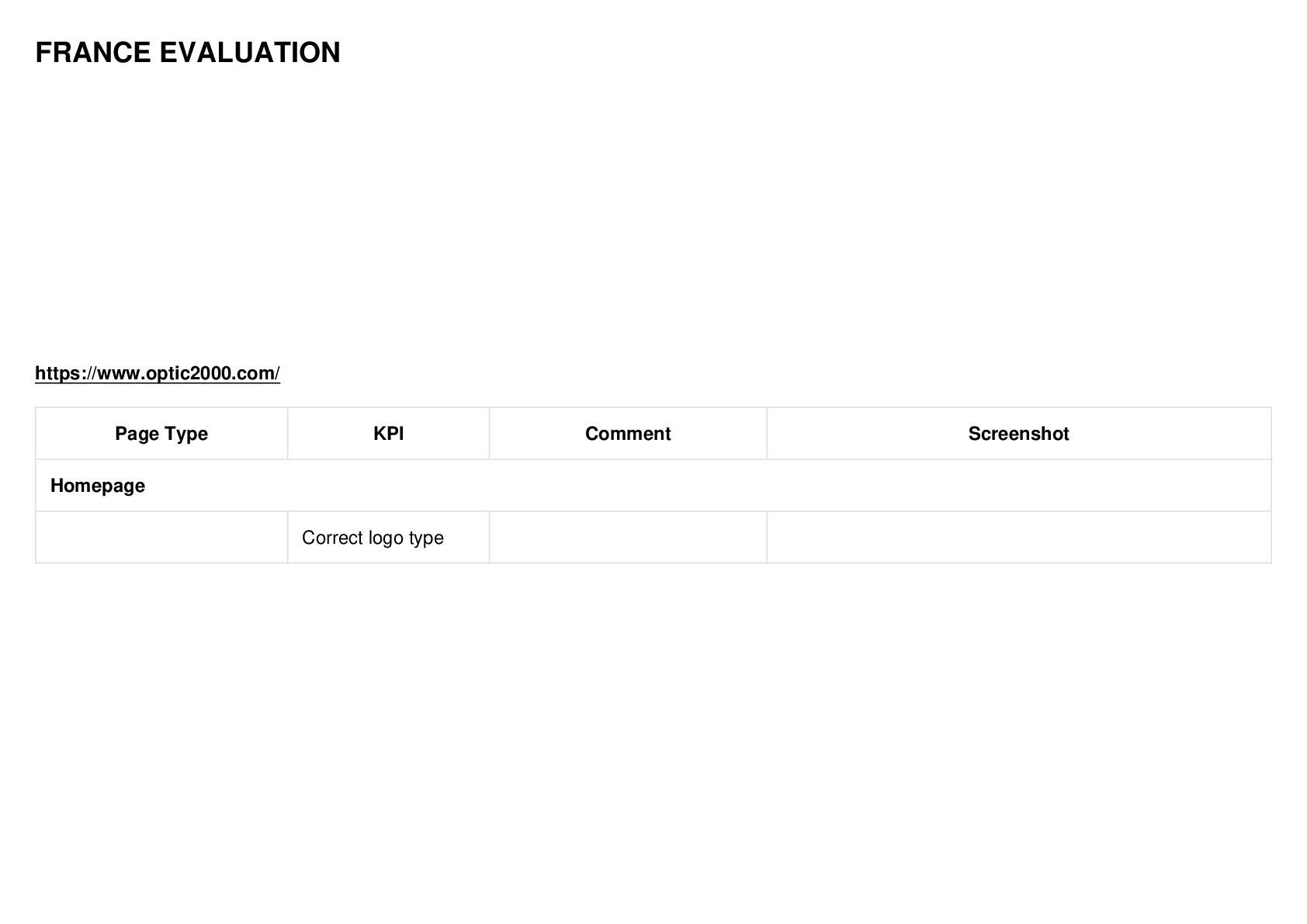Click Homepage row area beneath Screenshot header
The height and width of the screenshot is (924, 1307).
1019,486
